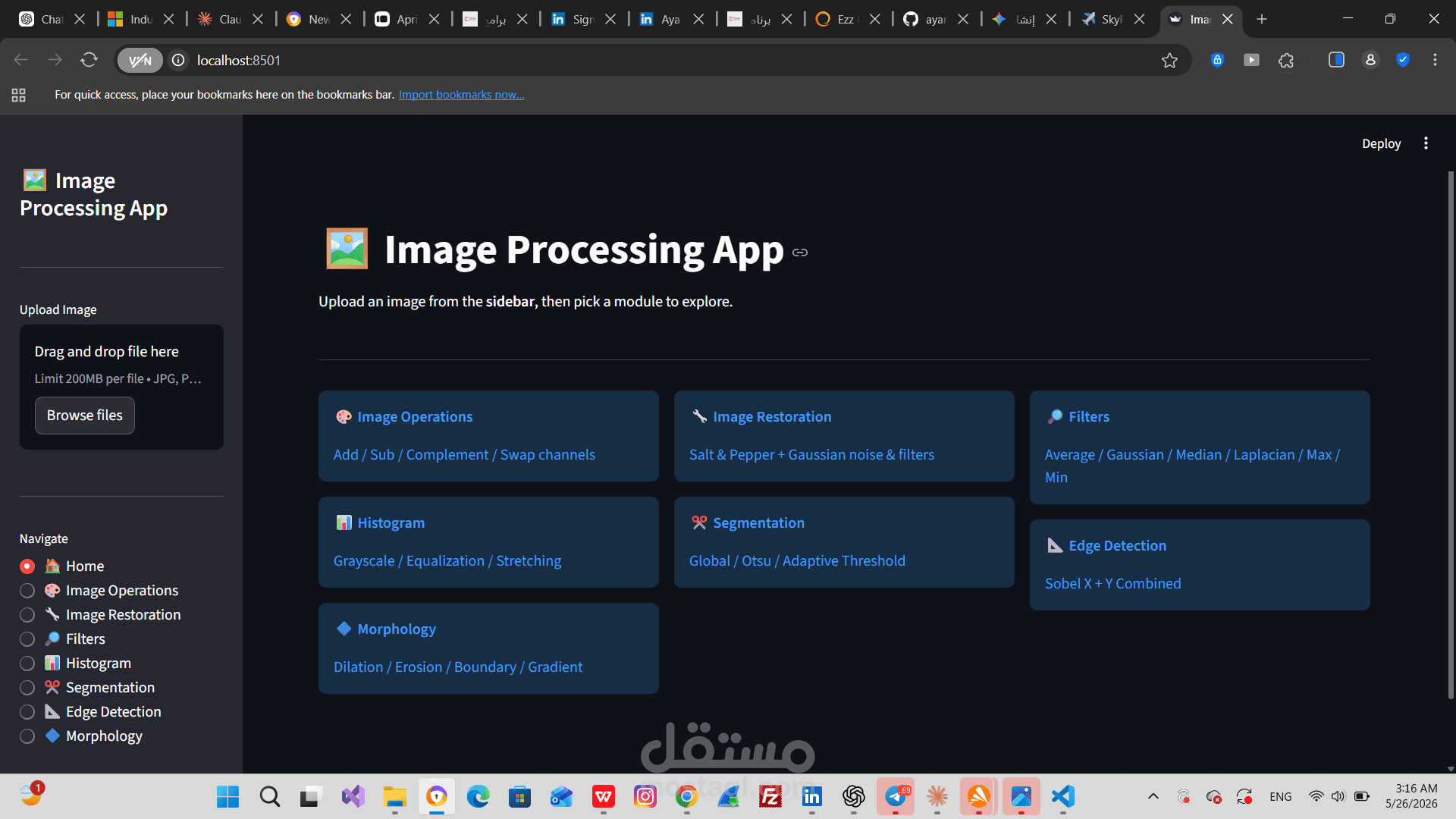Click Import bookmarks now link
This screenshot has height=819, width=1456.
point(461,95)
